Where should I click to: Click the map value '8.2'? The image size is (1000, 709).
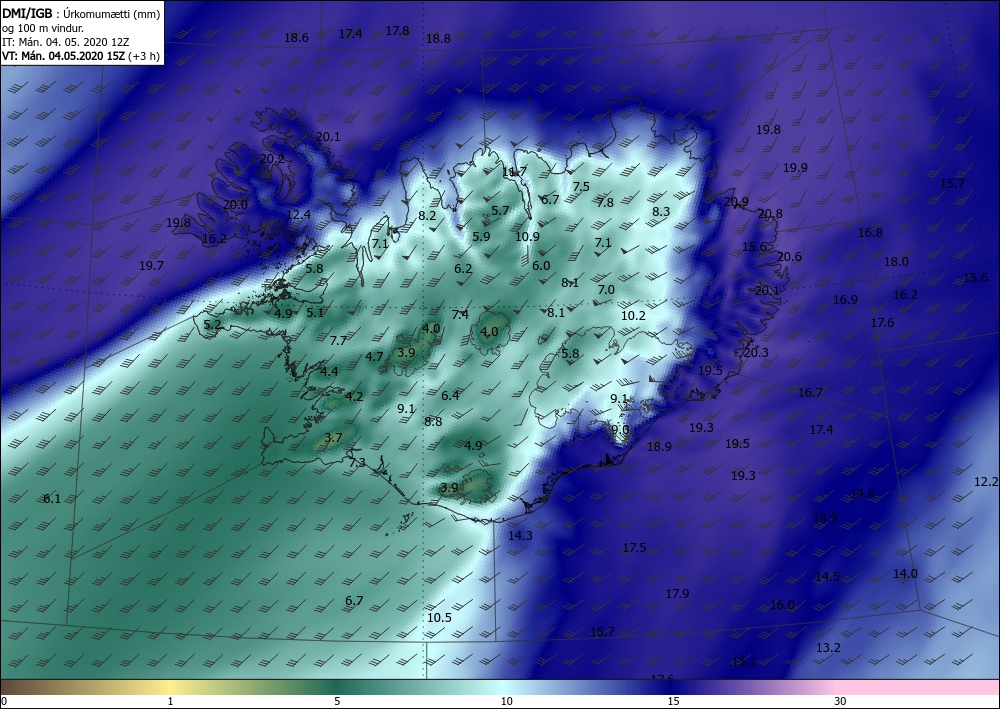[427, 216]
